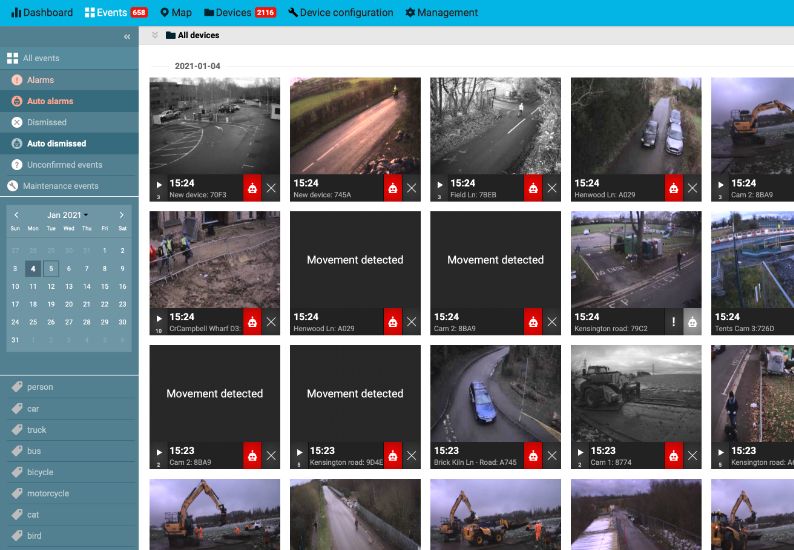Screen dimensions: 794x550
Task: Open the Brick Kiln Ln blue car thumbnail
Action: (x=495, y=394)
